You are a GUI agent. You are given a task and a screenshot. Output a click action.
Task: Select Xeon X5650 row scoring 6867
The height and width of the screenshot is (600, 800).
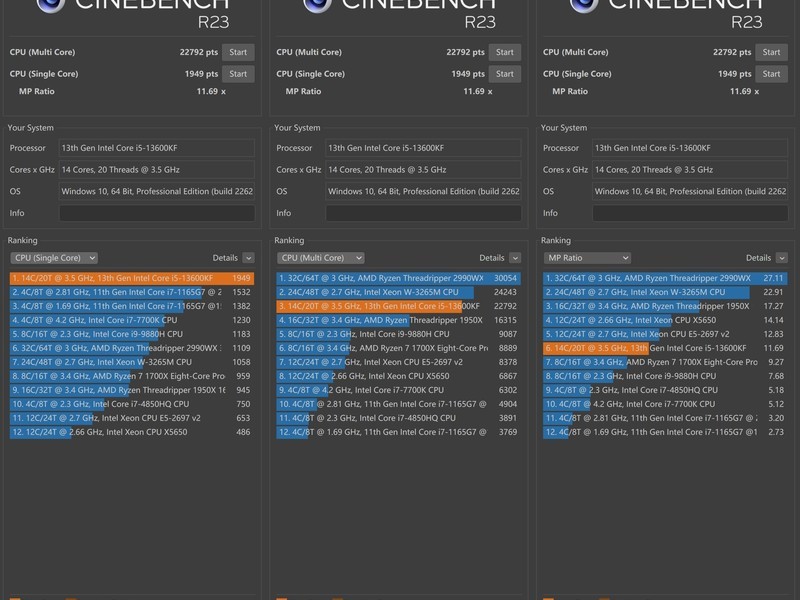tap(398, 376)
